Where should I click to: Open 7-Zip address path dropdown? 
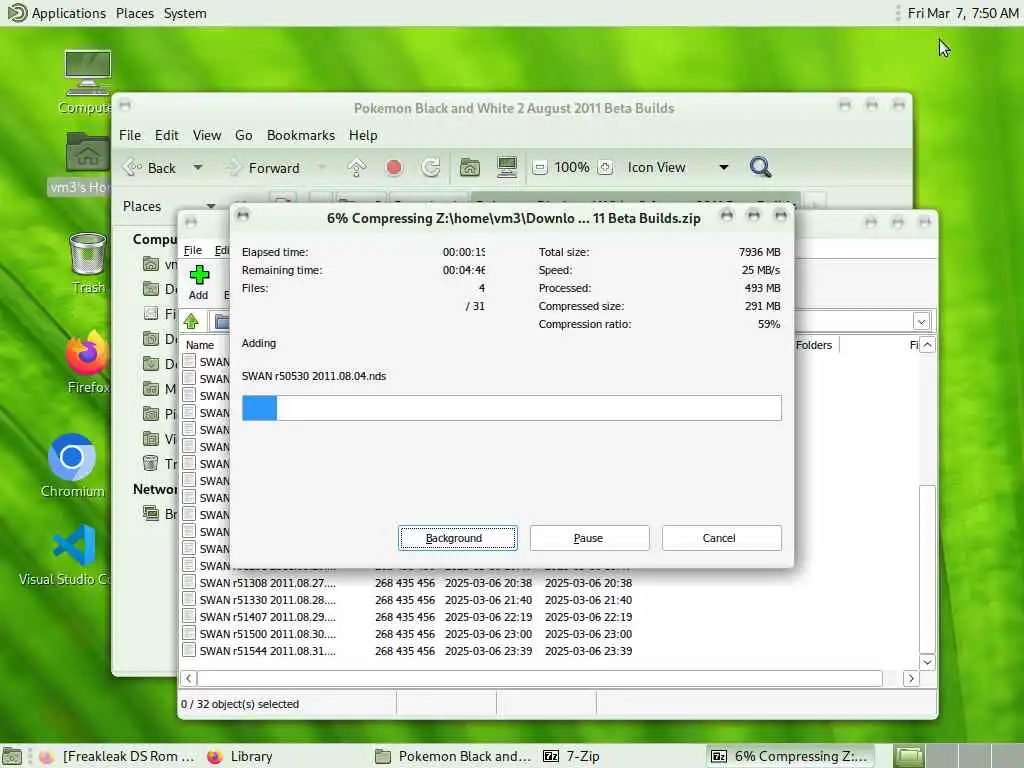point(921,321)
